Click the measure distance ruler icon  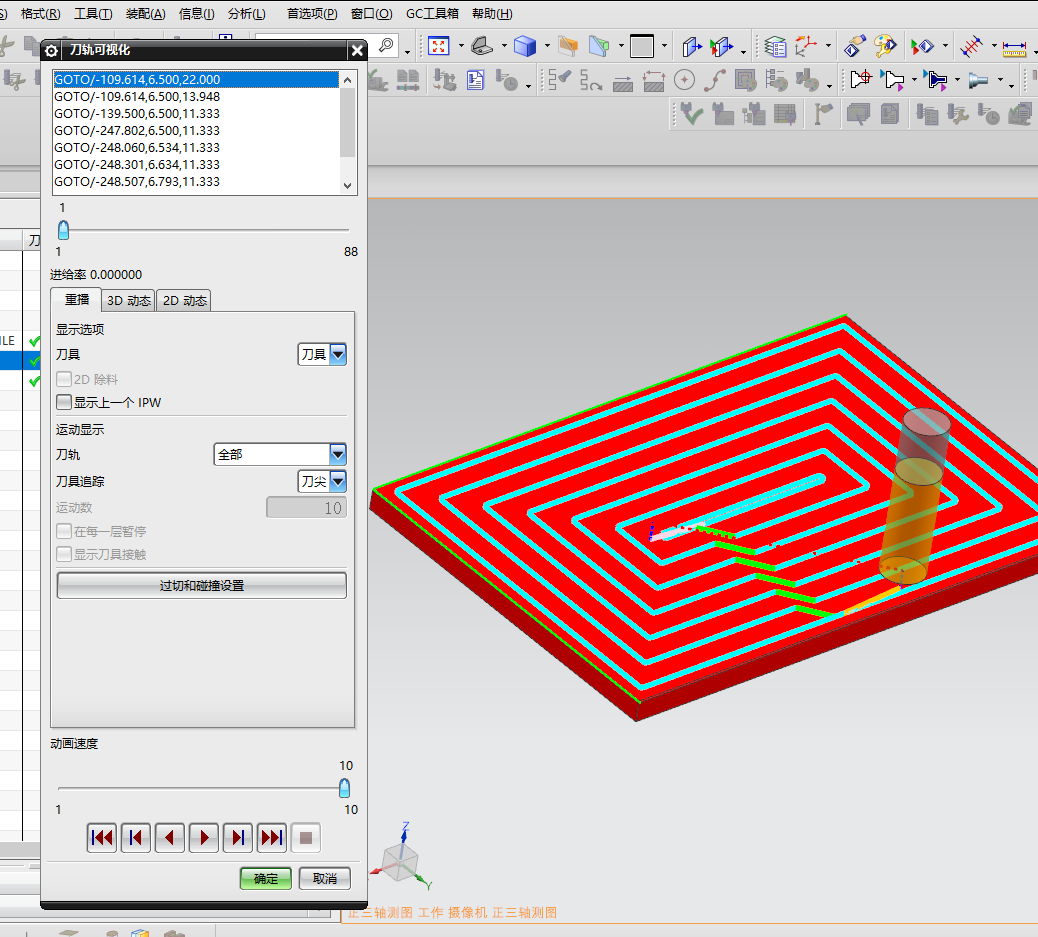point(1014,48)
